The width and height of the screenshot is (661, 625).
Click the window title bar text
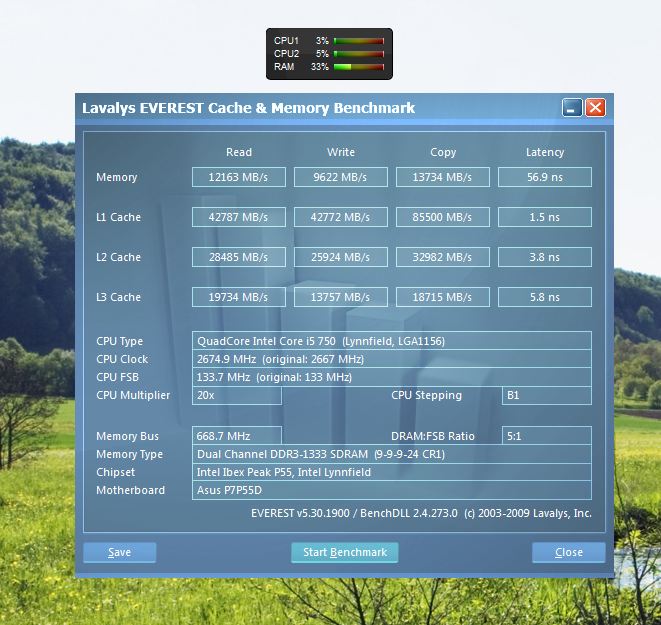(248, 108)
